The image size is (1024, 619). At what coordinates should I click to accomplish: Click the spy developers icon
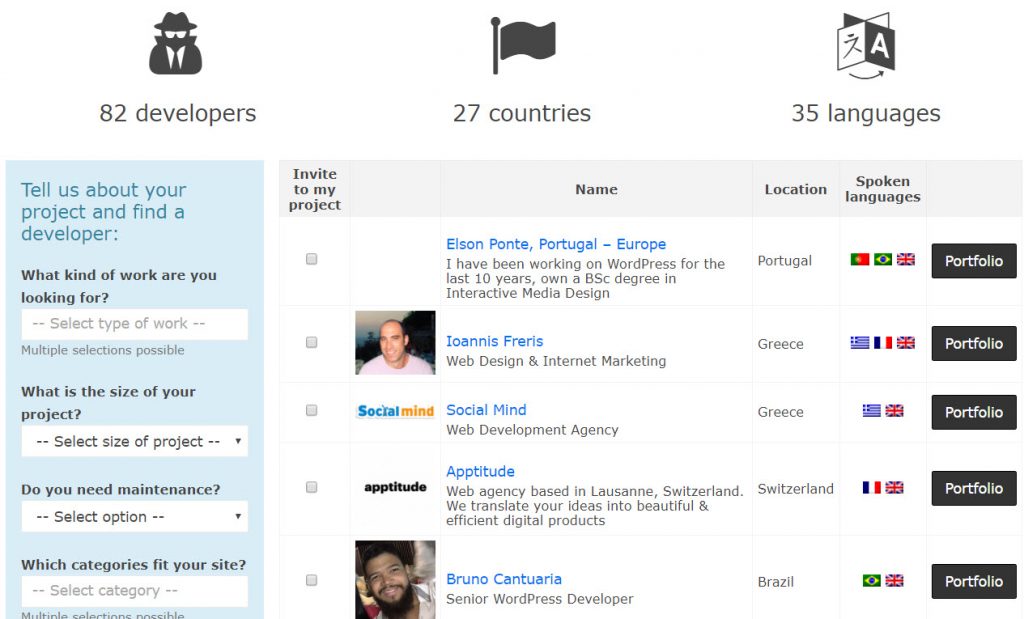(175, 44)
